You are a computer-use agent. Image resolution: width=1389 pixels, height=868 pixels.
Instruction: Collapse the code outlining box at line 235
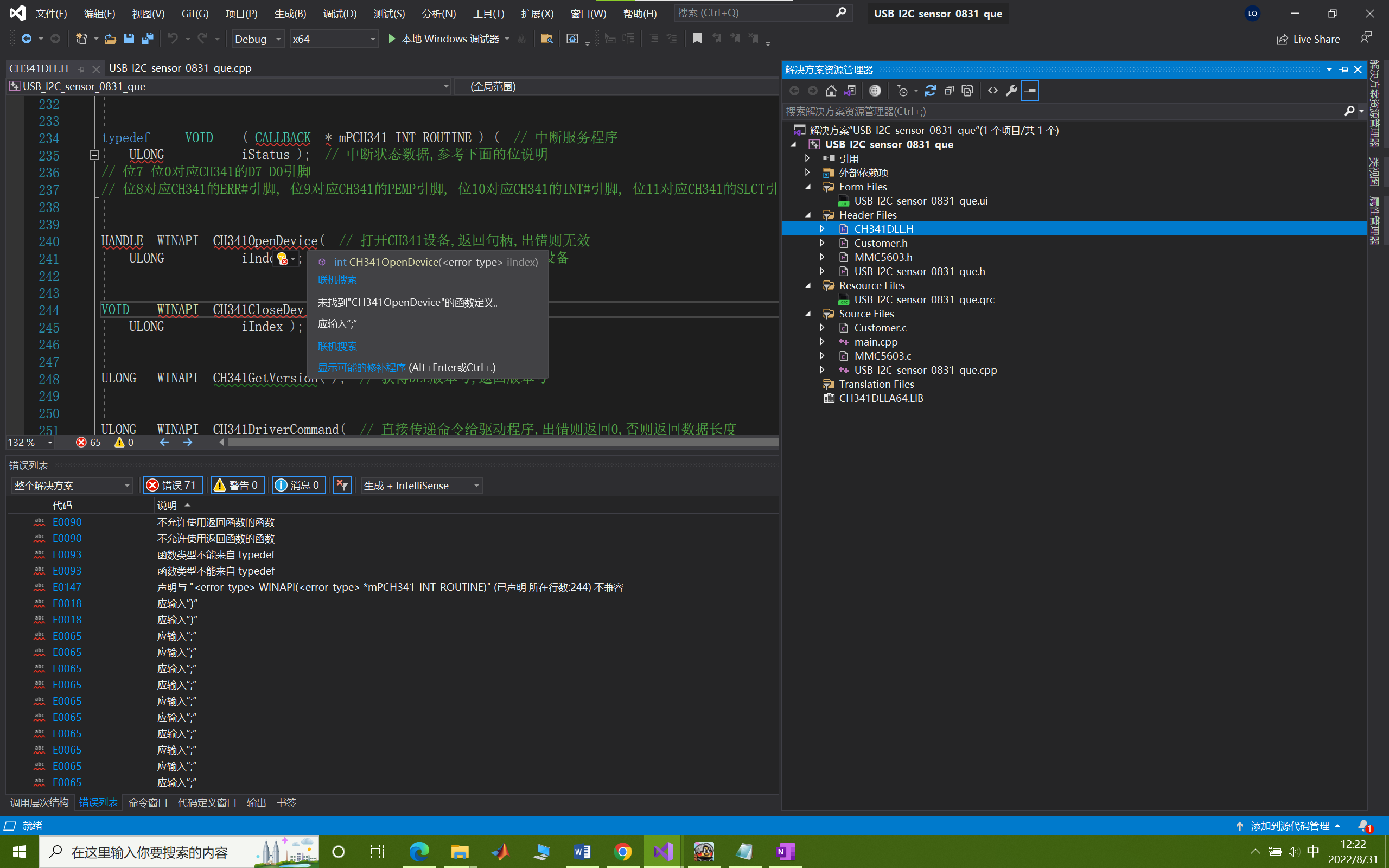(x=95, y=155)
